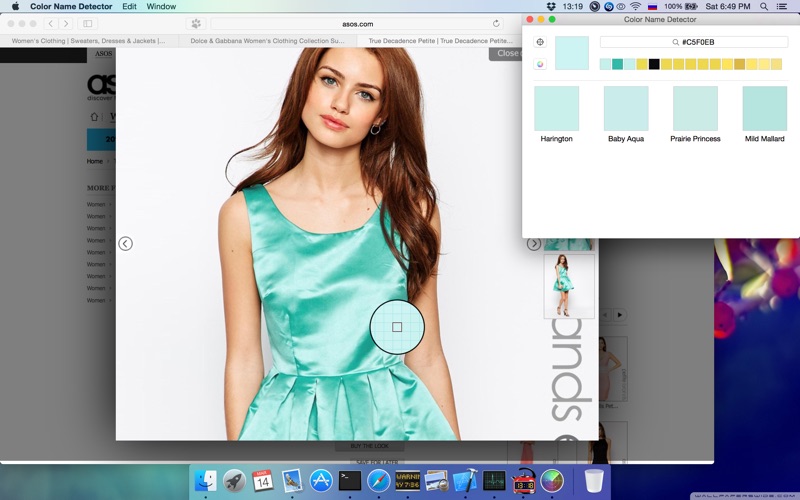The image size is (800, 500).
Task: Open the Dropbox menu bar icon
Action: pyautogui.click(x=551, y=7)
